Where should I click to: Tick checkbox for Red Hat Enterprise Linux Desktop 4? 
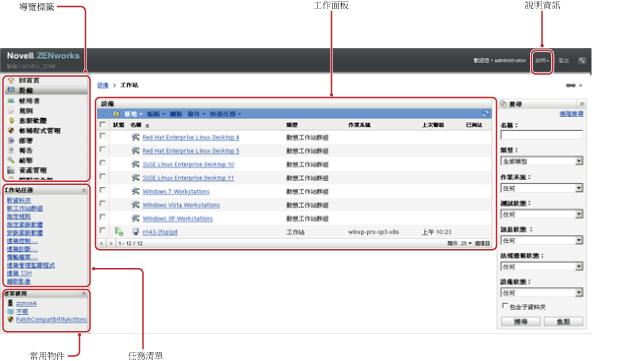(x=103, y=136)
